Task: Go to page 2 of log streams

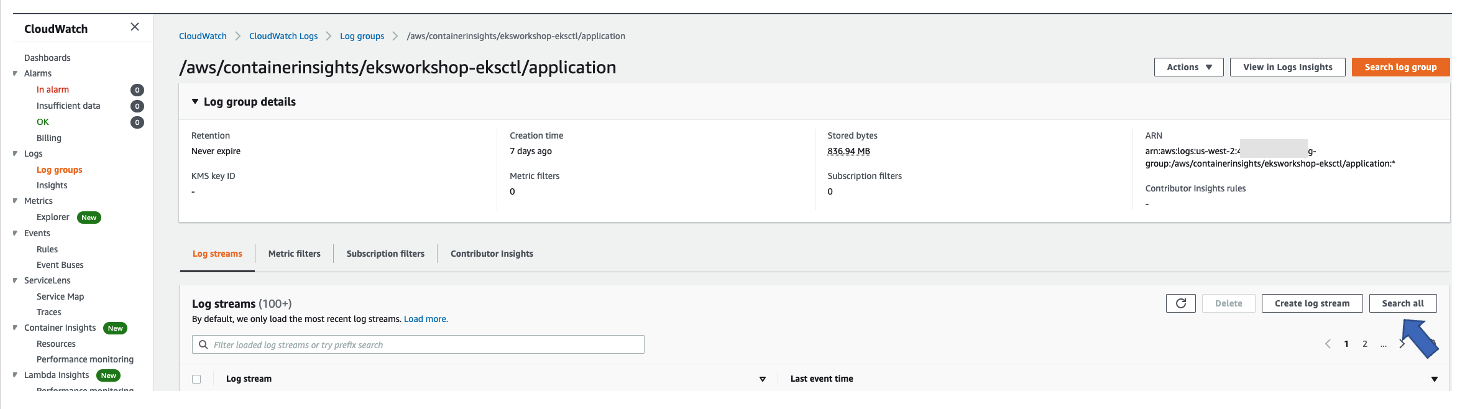Action: click(x=1364, y=344)
